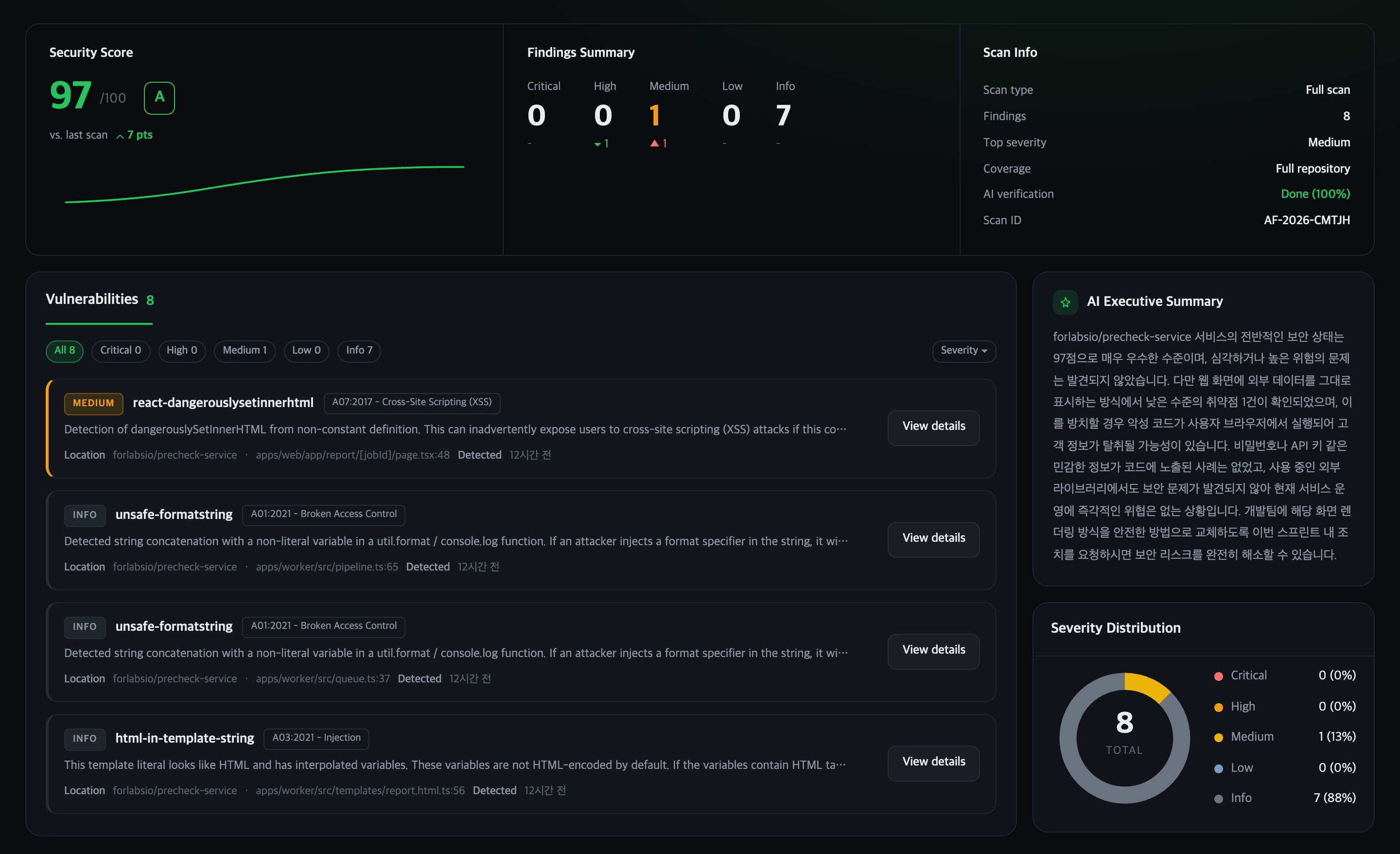Screen dimensions: 1400x854
Task: Click the MEDIUM severity badge
Action: (x=93, y=403)
